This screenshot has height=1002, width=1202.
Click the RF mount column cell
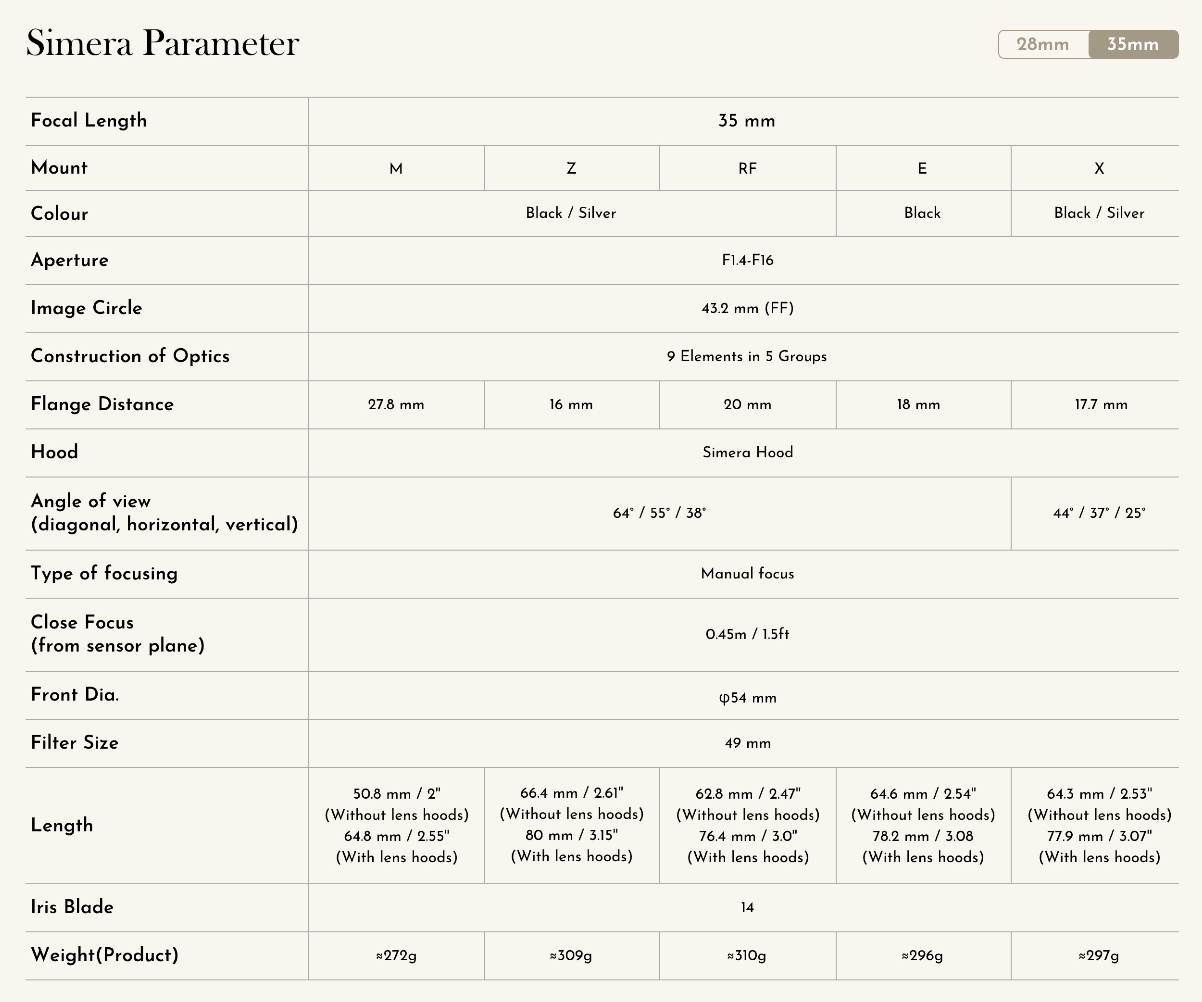pyautogui.click(x=747, y=168)
